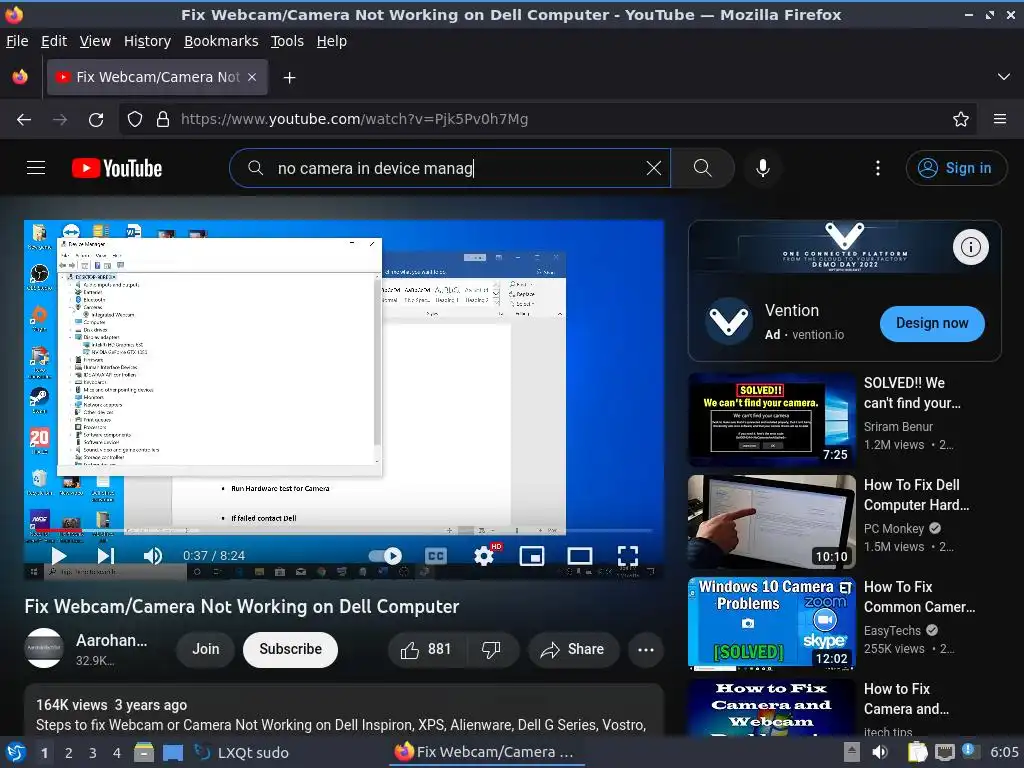List all tabs dropdown arrow

point(1004,77)
